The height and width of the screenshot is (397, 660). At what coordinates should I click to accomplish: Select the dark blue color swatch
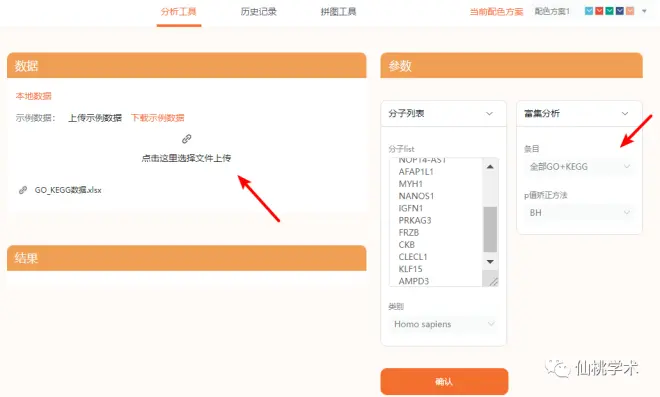pos(620,11)
